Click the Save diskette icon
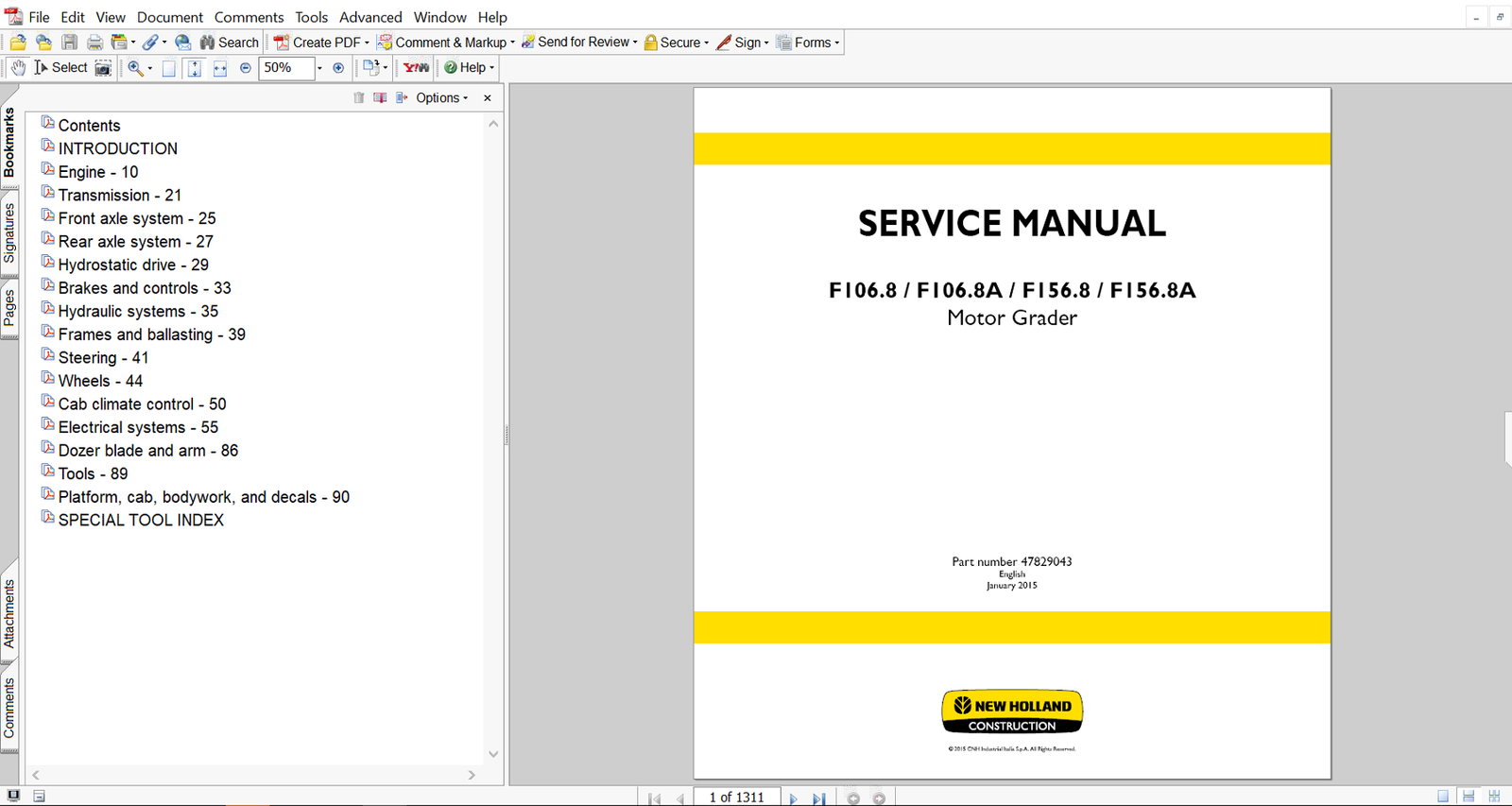 pyautogui.click(x=69, y=43)
